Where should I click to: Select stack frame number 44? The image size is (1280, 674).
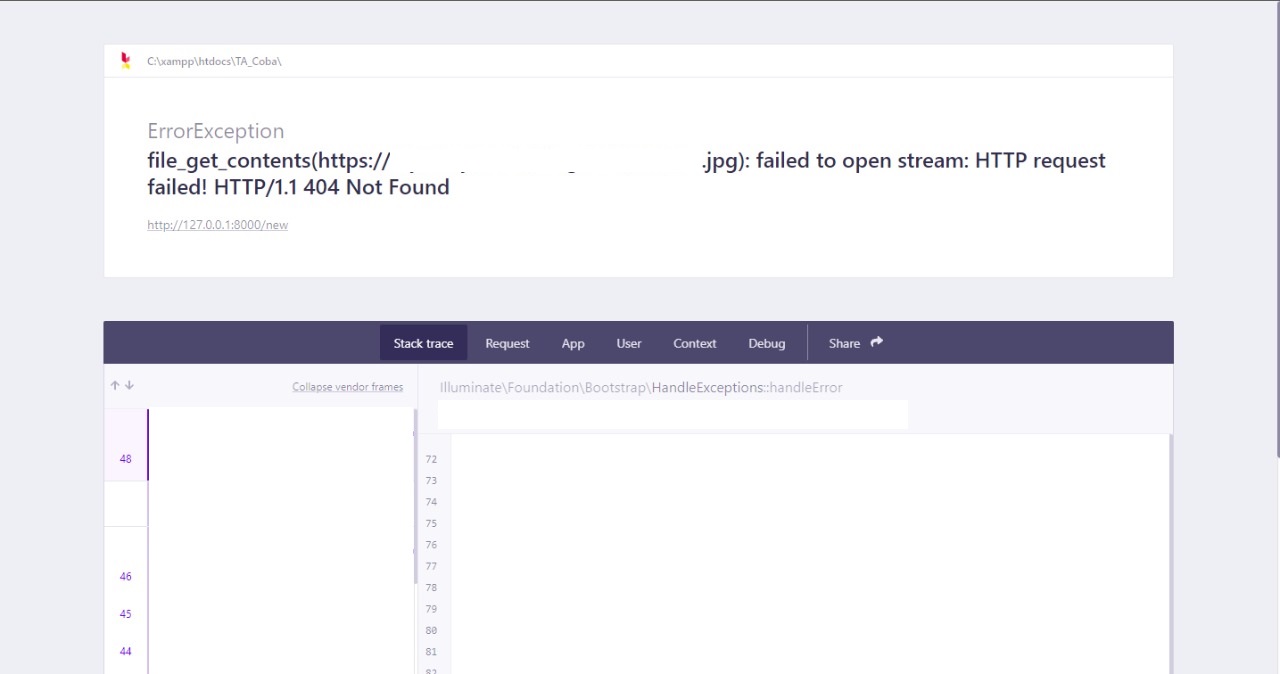126,651
